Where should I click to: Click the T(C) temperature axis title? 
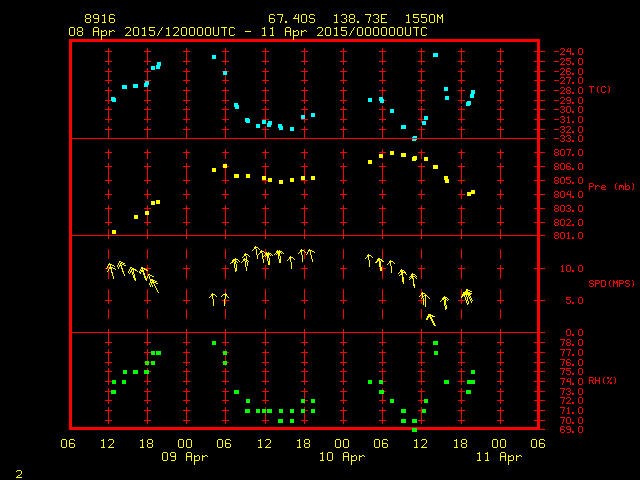point(600,90)
